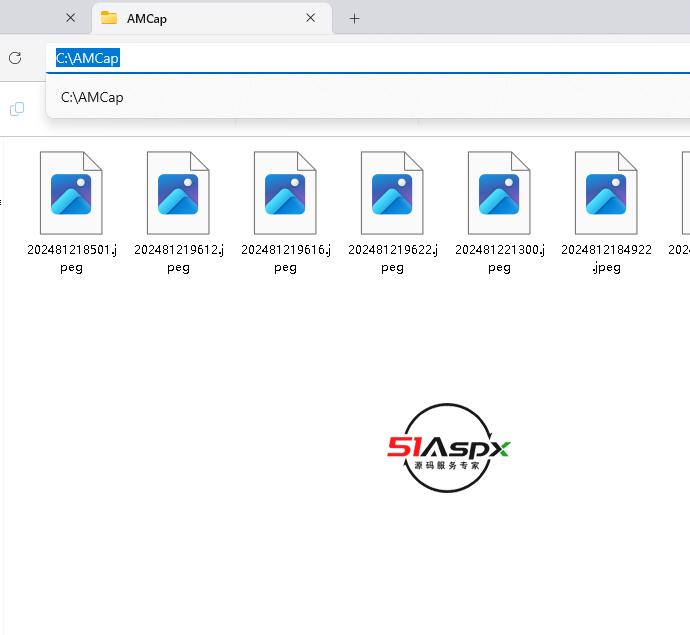This screenshot has height=635, width=690.
Task: Select file 2024812184922.jpeg thumbnail icon
Action: [x=606, y=193]
